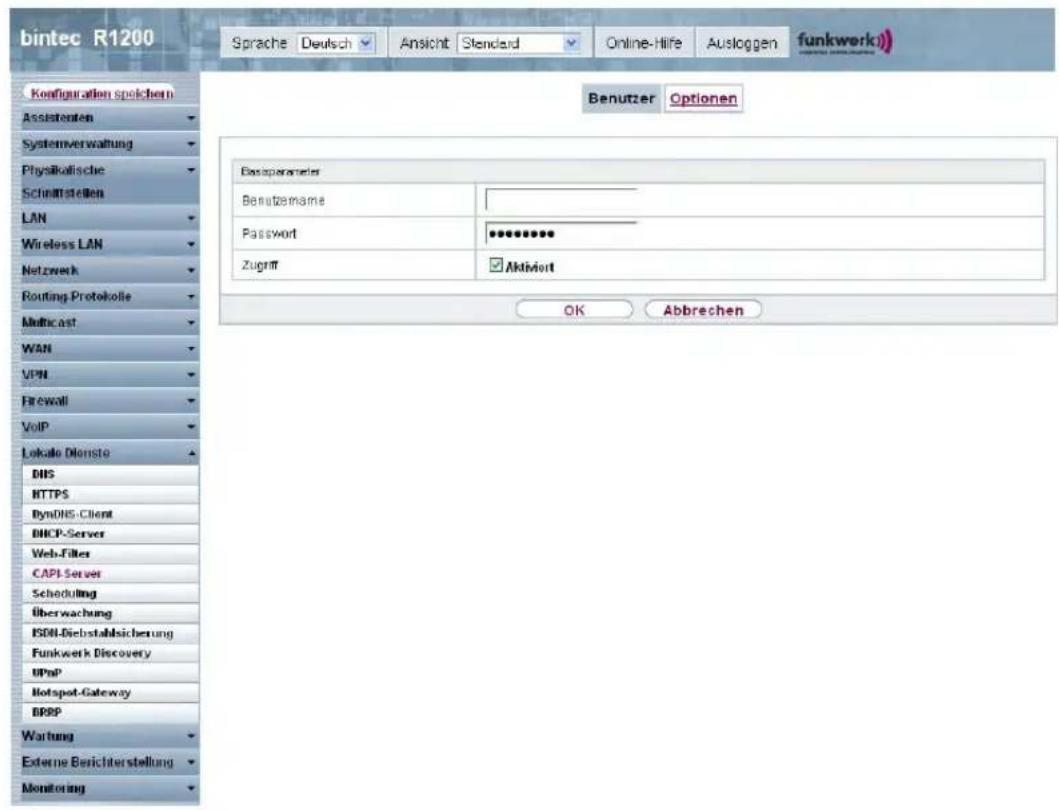Screen dimensions: 1059x810
Task: Open the UPnP menu item
Action: (111, 673)
